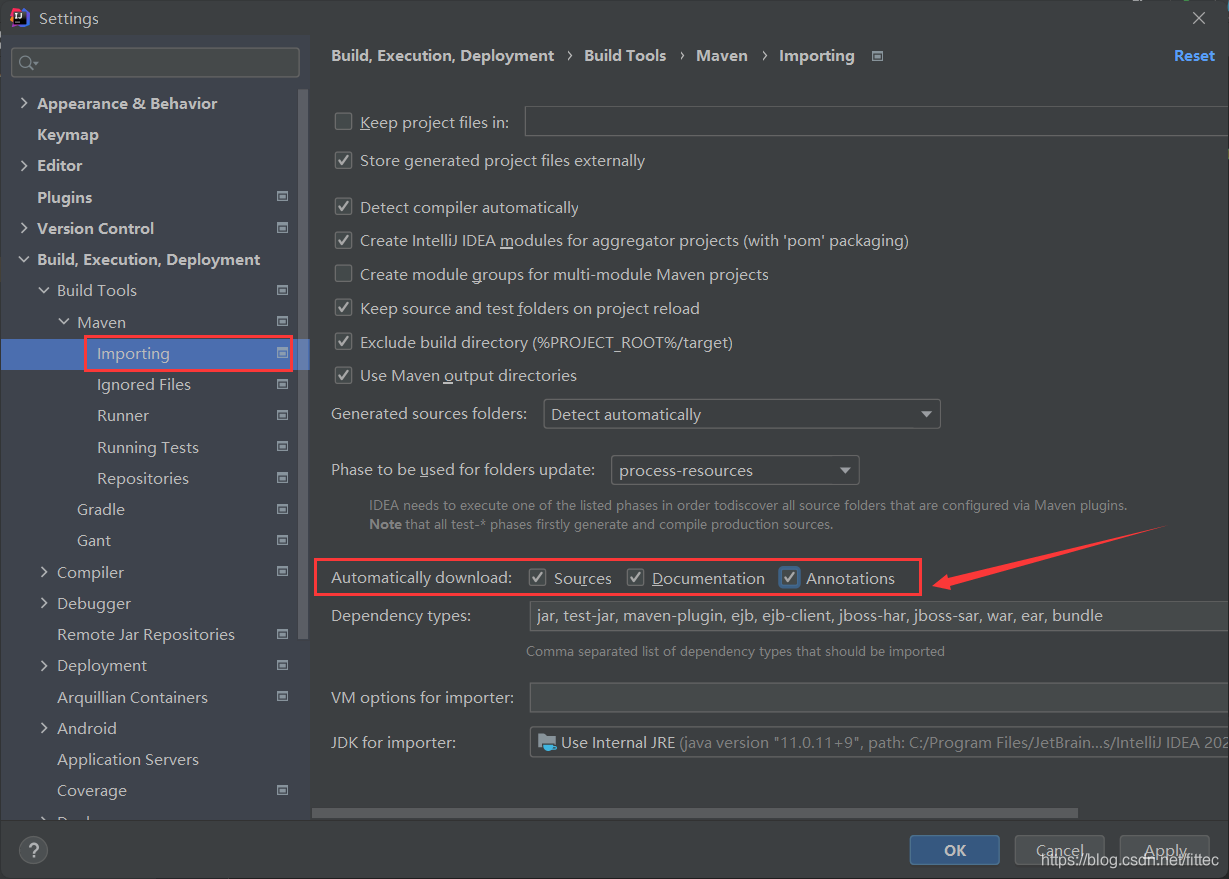Click Keep project files in path field

[877, 122]
